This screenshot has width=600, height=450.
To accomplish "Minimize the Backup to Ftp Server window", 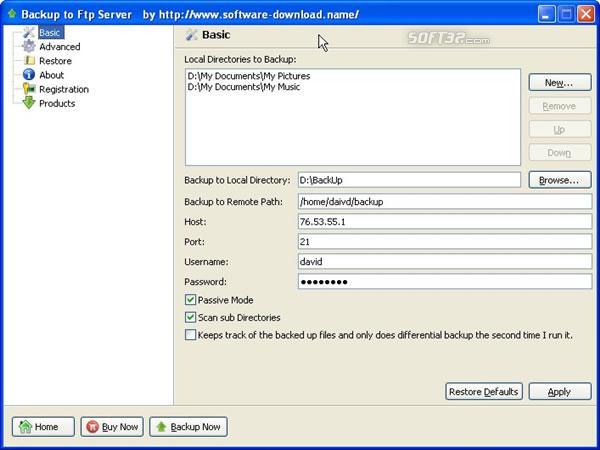I will pos(546,14).
